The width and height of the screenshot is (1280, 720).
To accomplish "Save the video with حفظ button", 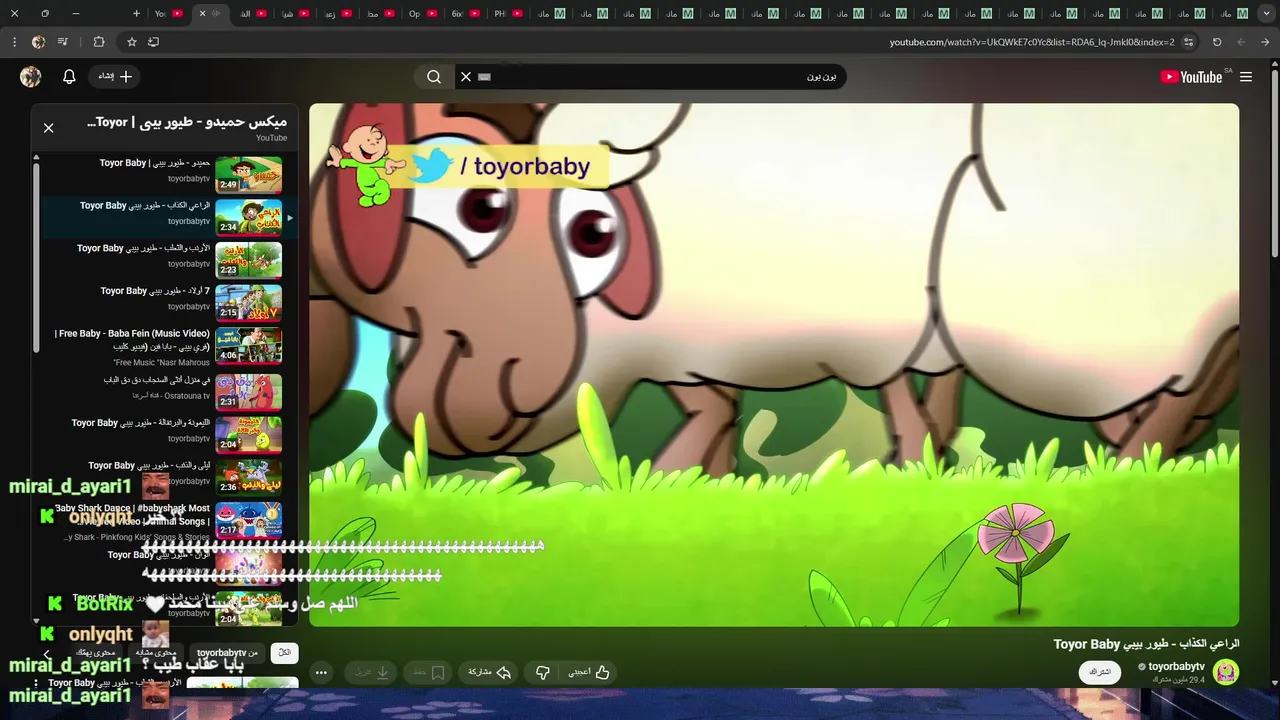I will 430,673.
